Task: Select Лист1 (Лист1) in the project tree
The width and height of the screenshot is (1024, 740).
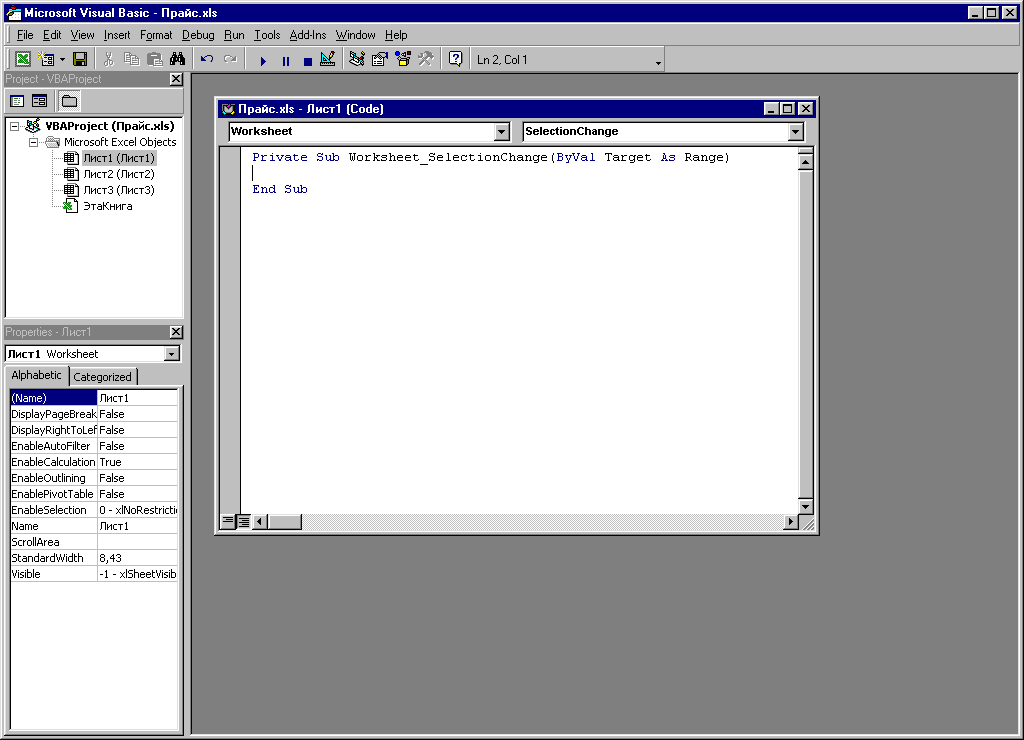Action: [x=118, y=158]
